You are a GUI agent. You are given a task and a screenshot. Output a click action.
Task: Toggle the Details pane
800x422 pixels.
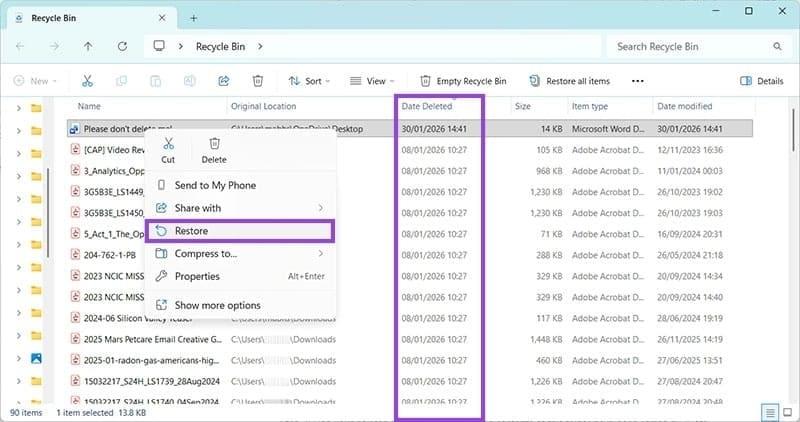[761, 81]
